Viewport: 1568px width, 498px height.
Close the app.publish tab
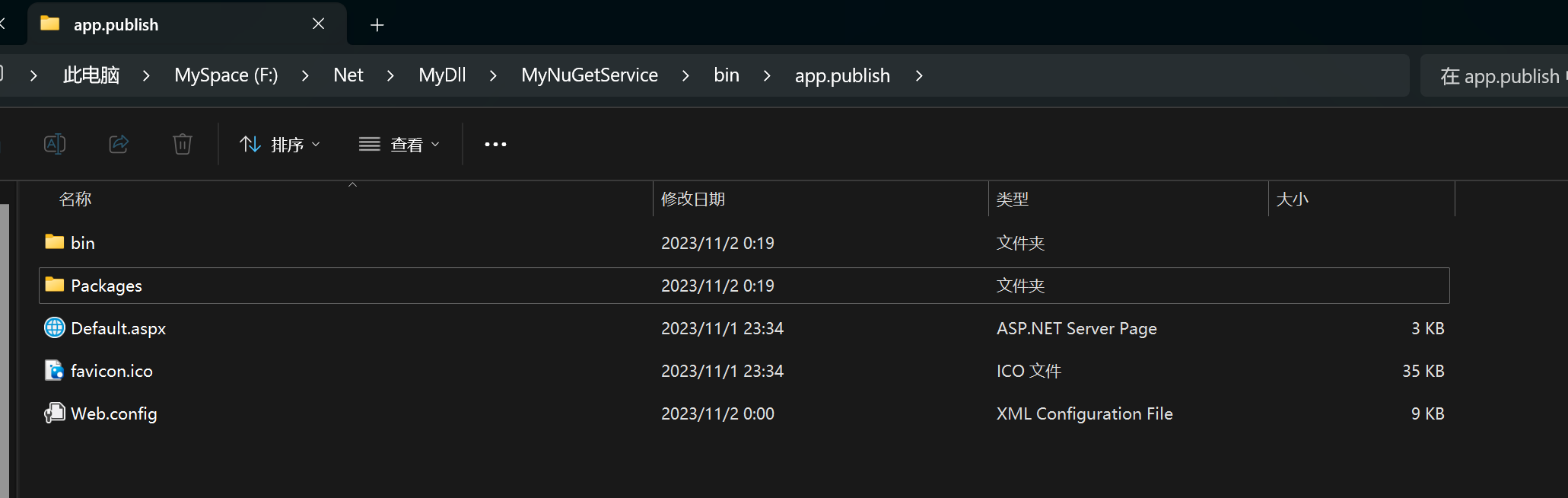tap(319, 24)
